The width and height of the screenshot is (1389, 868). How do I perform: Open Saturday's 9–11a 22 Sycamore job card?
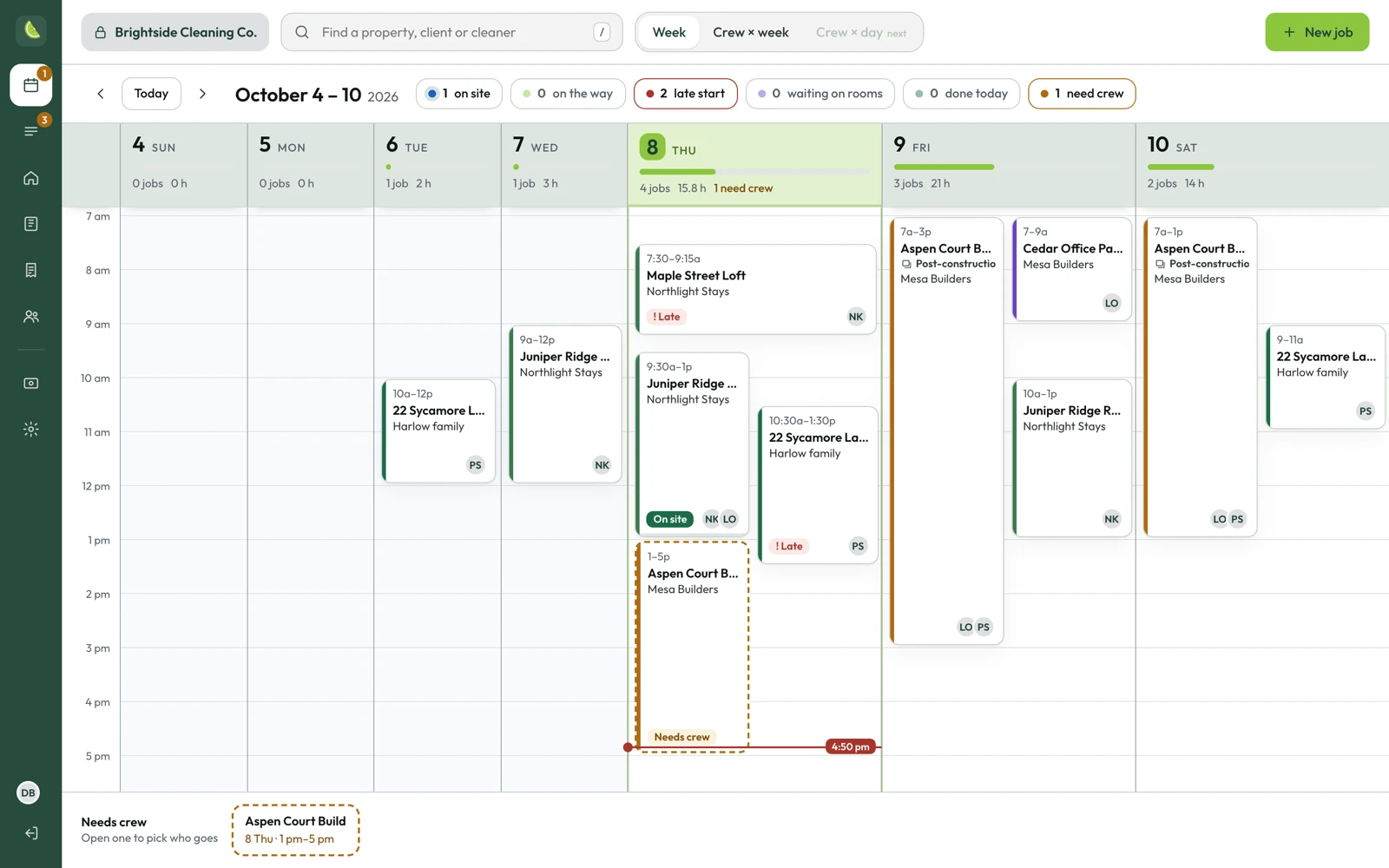coord(1326,377)
